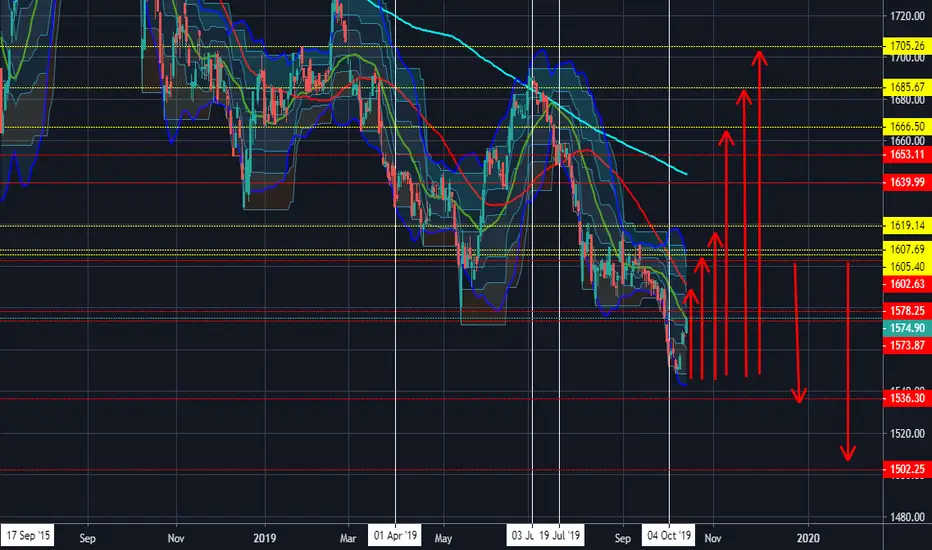Select the 01 Apr '19 date label

coord(395,535)
